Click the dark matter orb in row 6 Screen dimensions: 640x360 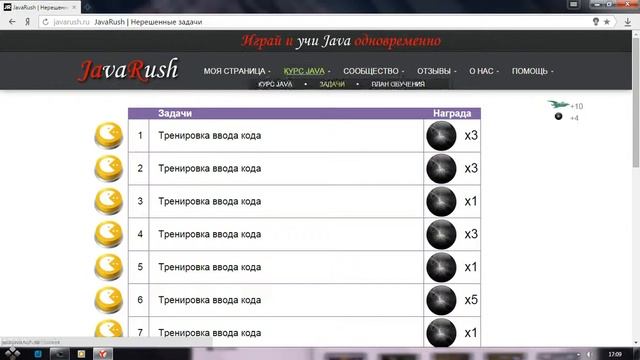pyautogui.click(x=441, y=300)
